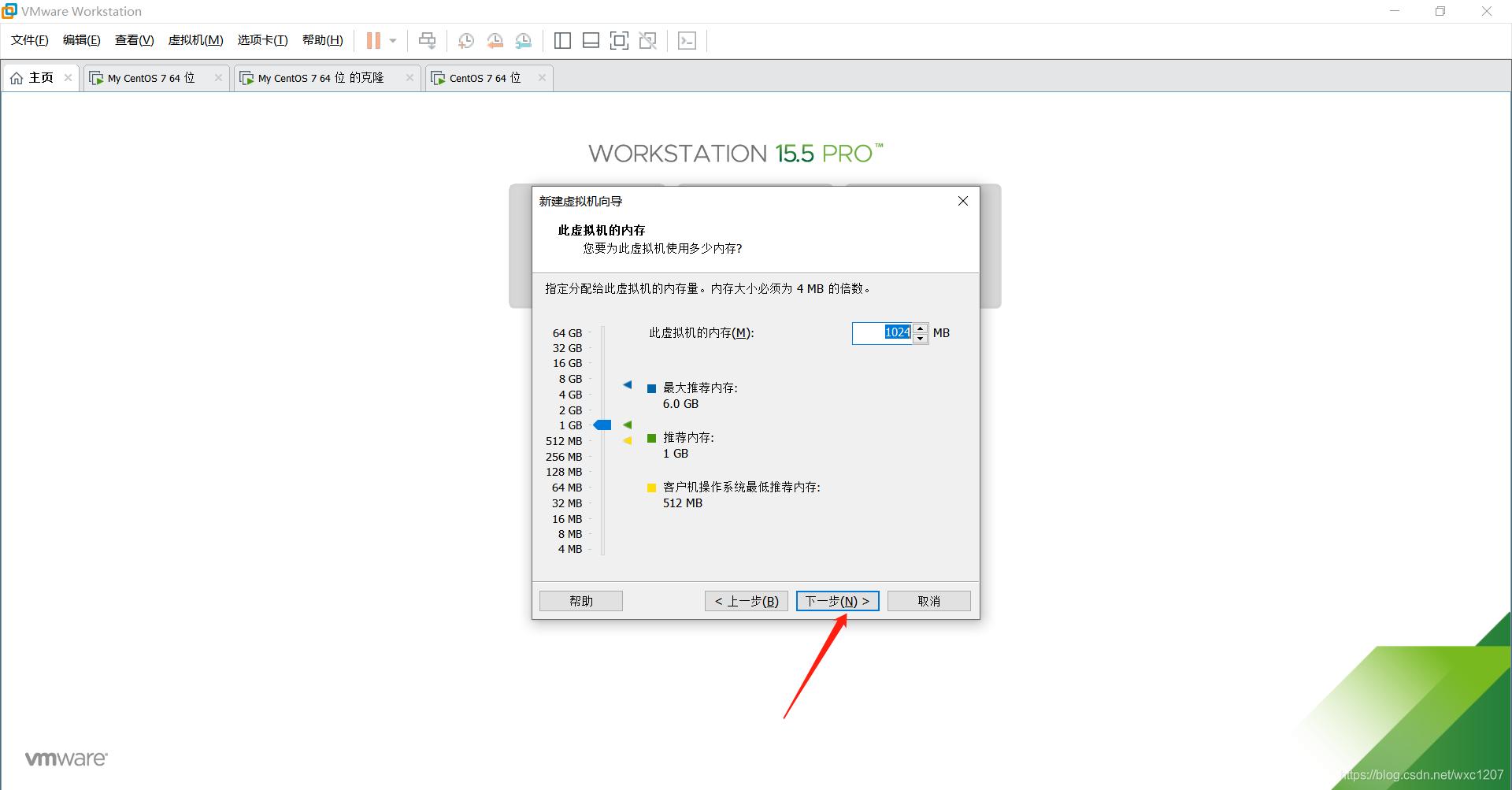Open the 帮助(H) menu
This screenshot has width=1512, height=790.
tap(323, 40)
